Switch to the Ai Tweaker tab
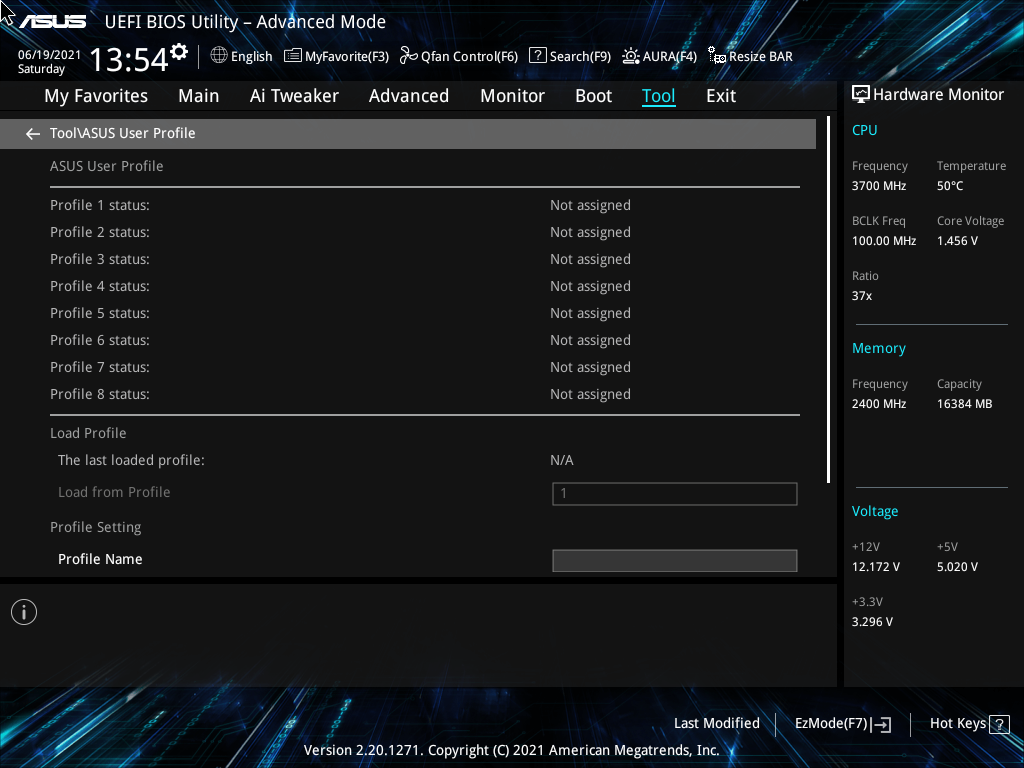 point(294,96)
